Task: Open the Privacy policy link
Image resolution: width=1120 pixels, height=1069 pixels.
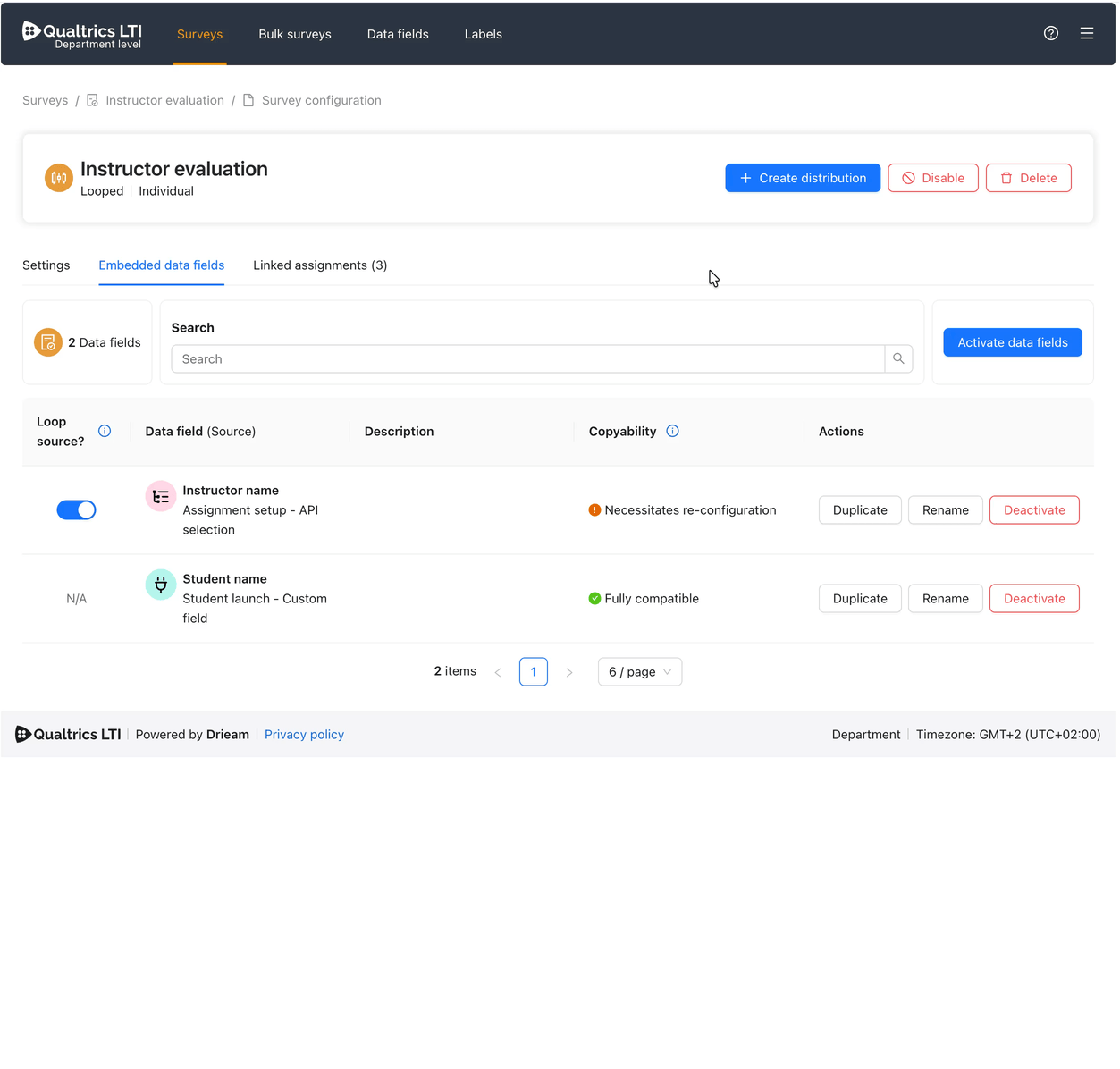Action: point(304,734)
